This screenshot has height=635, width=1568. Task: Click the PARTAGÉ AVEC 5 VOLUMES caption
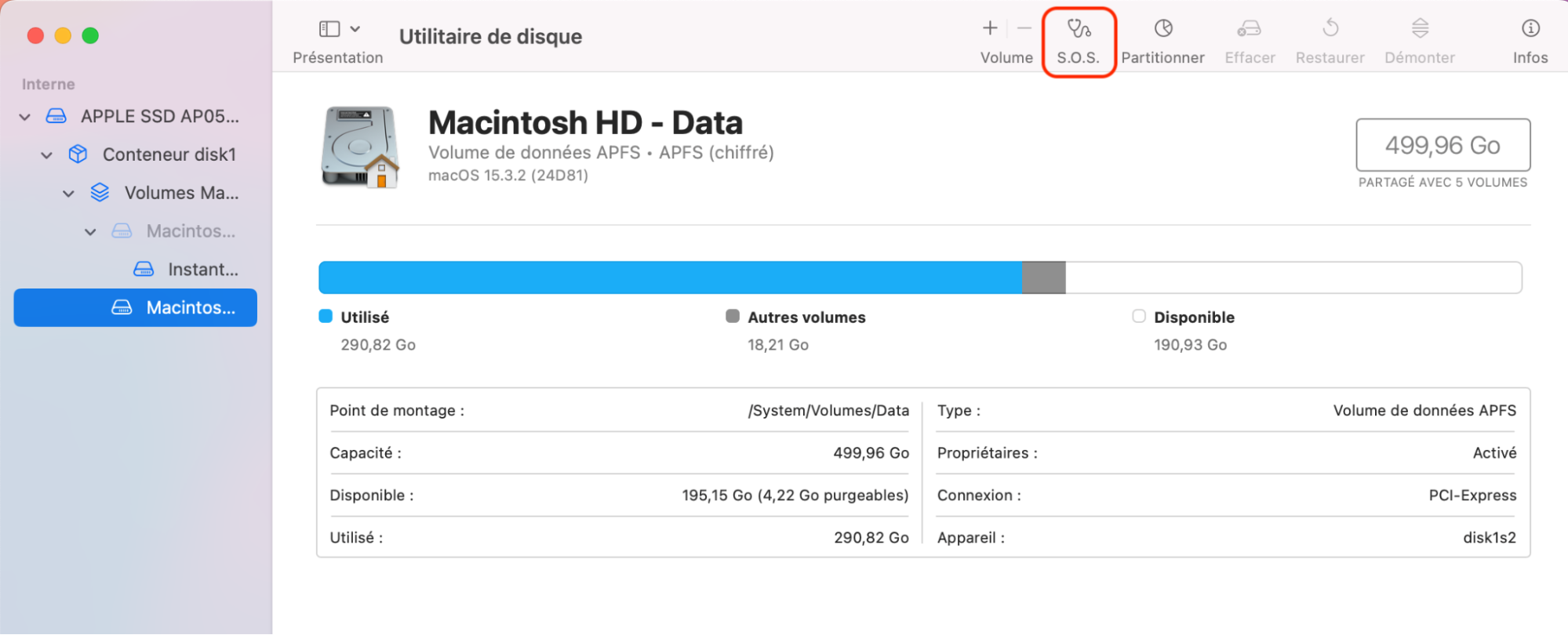[1442, 183]
